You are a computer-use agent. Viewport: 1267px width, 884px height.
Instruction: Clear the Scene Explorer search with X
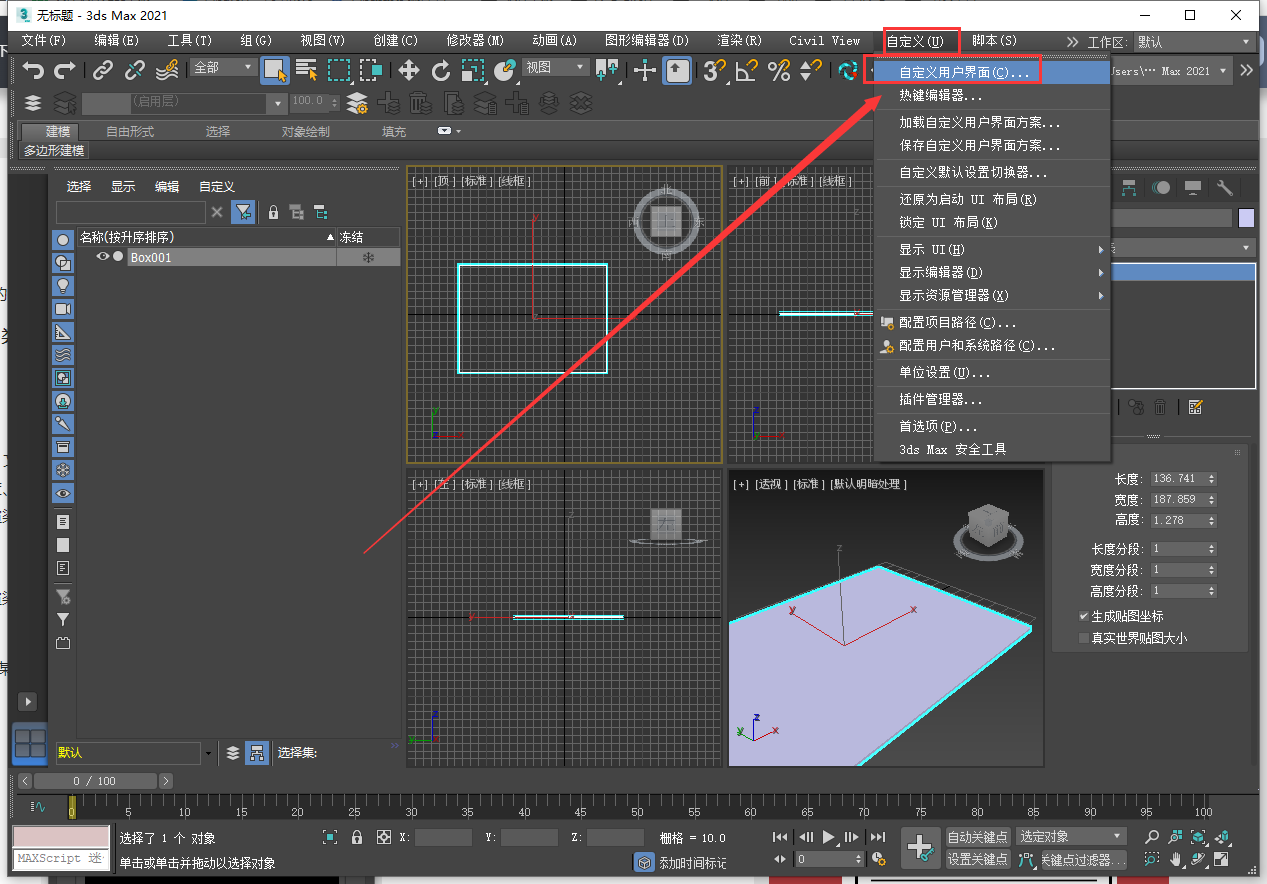tap(217, 212)
